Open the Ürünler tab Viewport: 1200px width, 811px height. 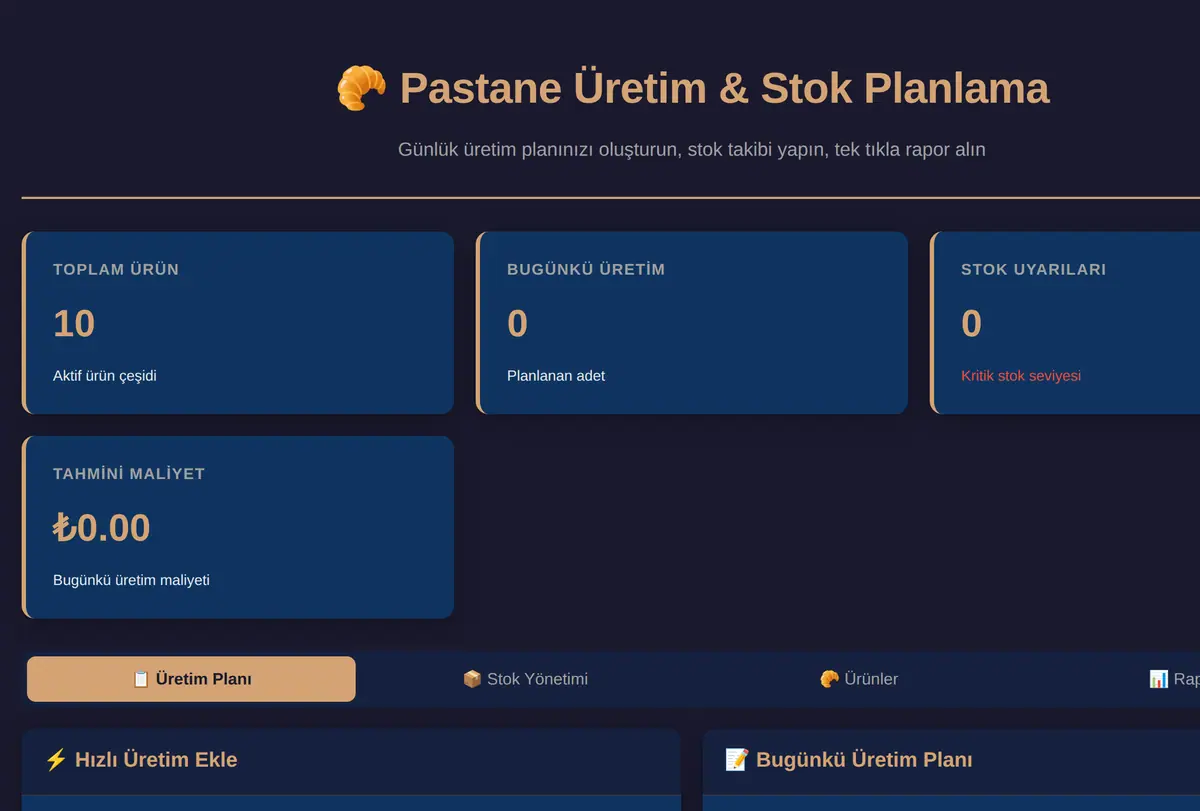click(859, 679)
